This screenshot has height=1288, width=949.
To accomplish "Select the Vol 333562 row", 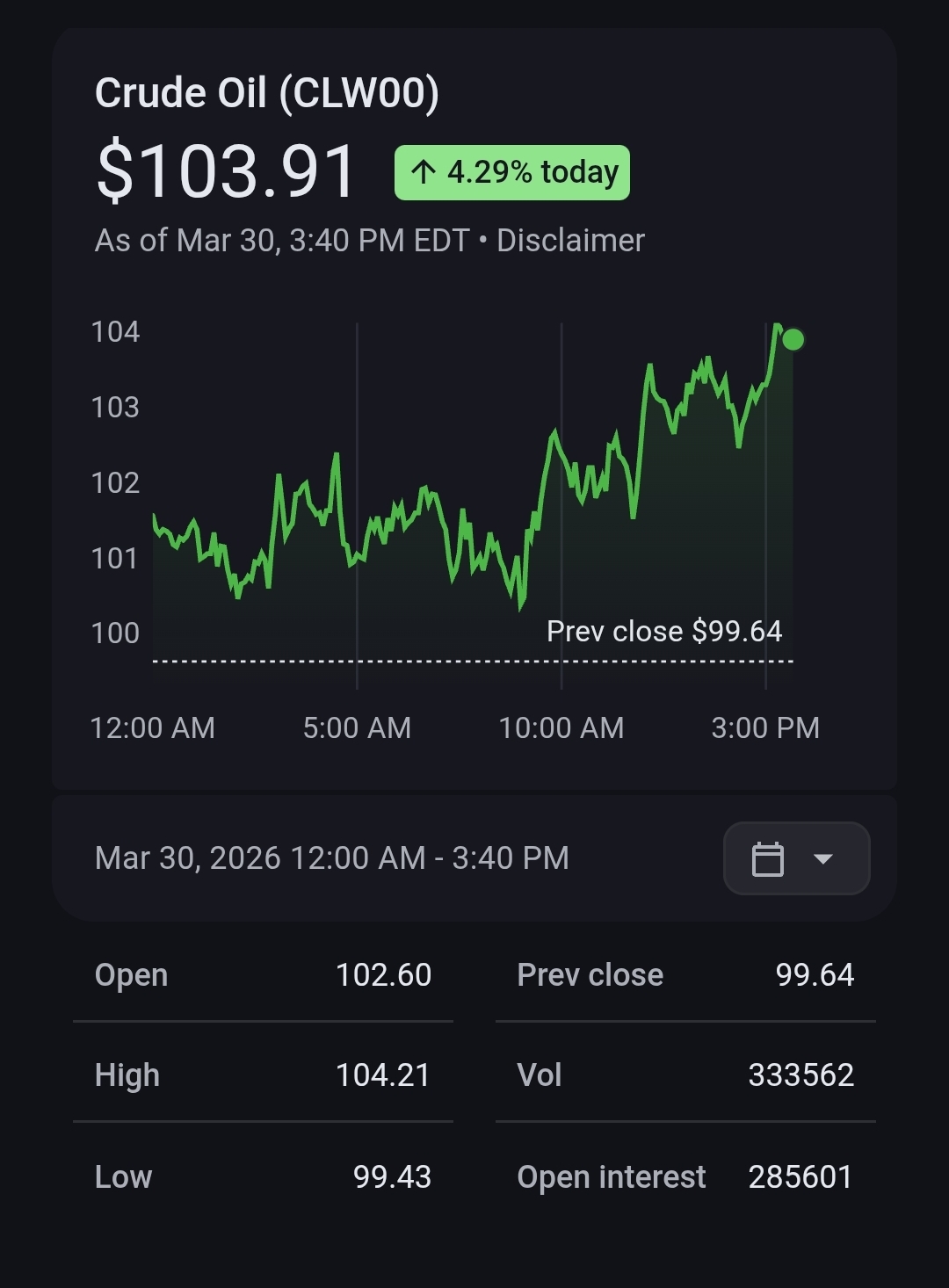I will pyautogui.click(x=685, y=1075).
